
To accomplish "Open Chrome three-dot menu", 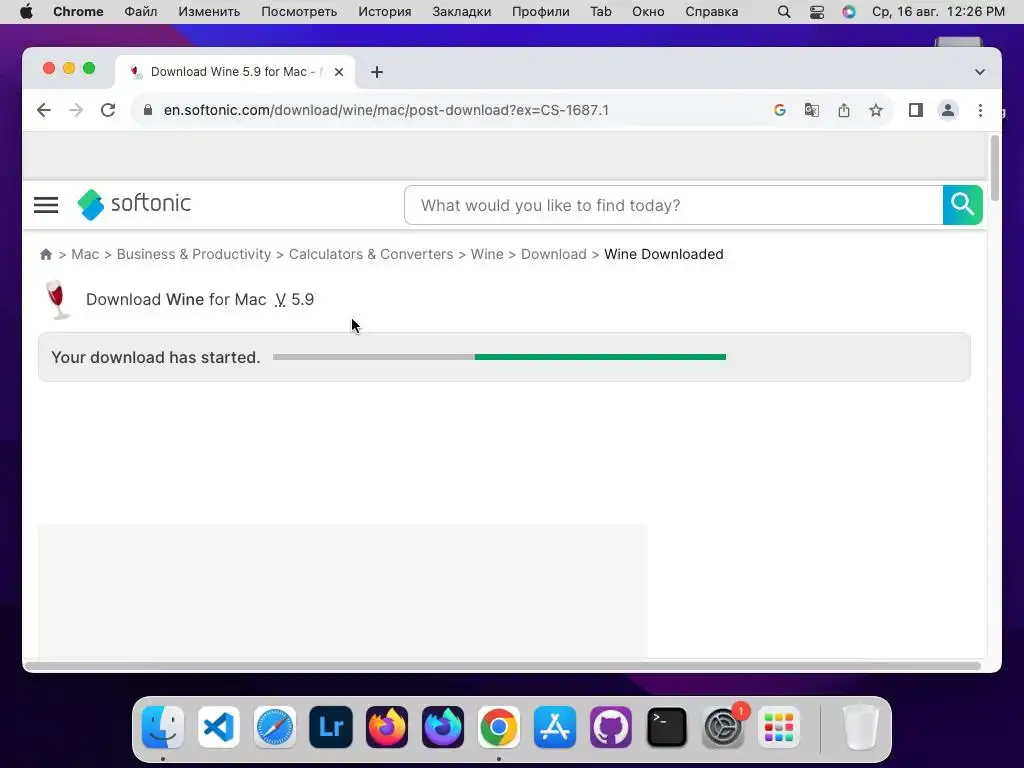I will pos(980,110).
